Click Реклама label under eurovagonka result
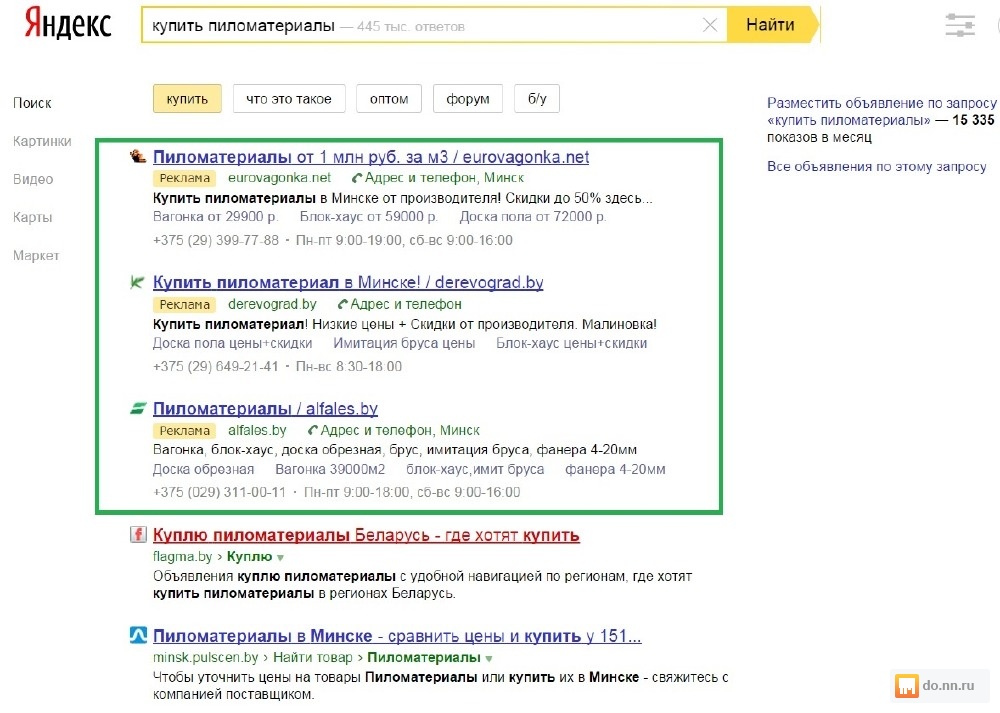The width and height of the screenshot is (1000, 713). 184,178
